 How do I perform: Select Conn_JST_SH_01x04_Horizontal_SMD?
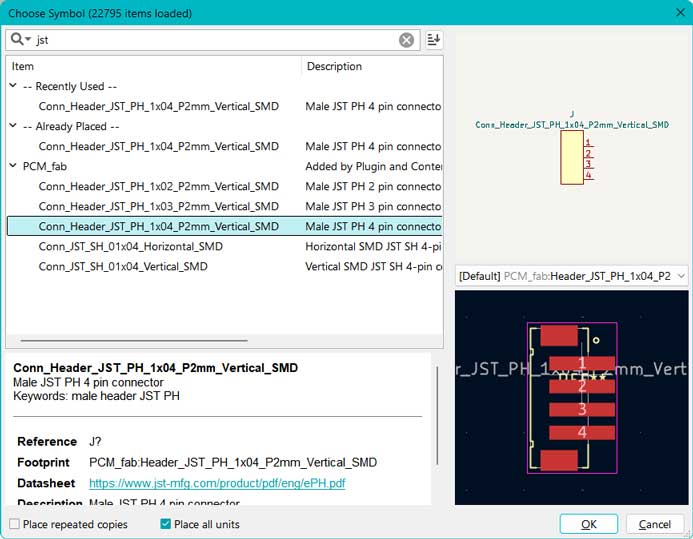coord(225,247)
